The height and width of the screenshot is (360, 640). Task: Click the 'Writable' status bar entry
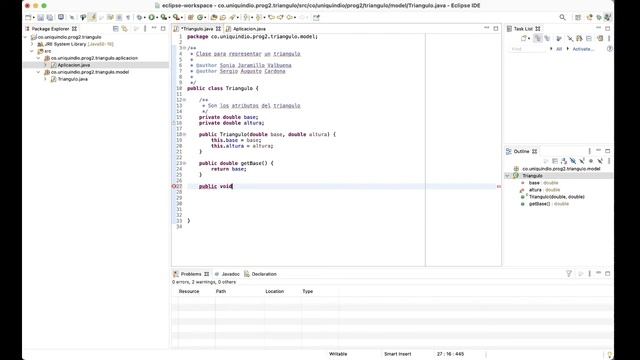(338, 354)
